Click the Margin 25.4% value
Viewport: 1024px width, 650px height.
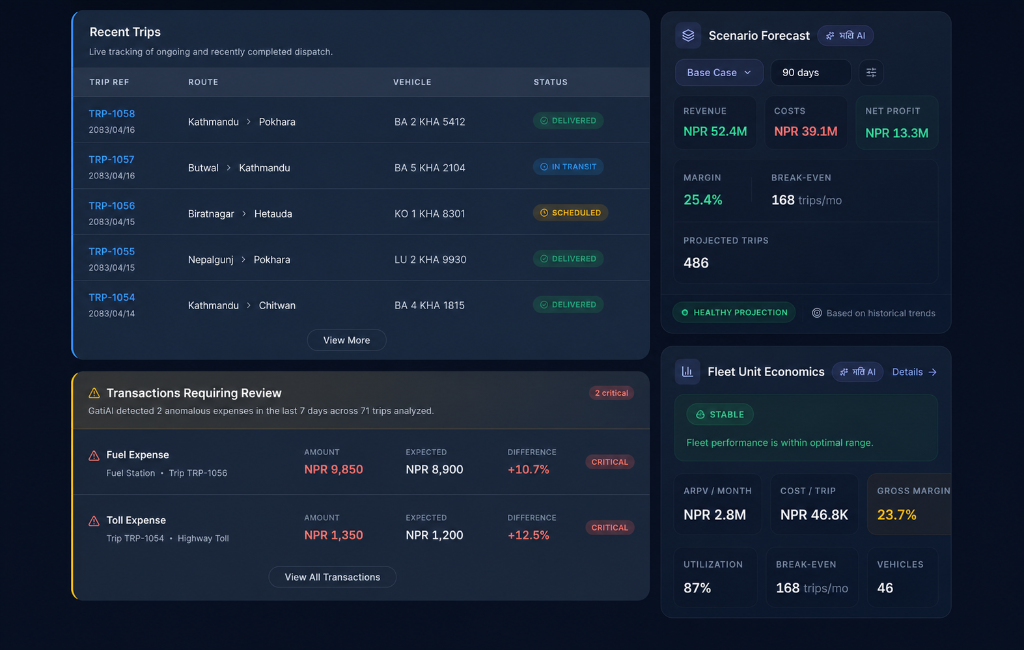coord(703,200)
